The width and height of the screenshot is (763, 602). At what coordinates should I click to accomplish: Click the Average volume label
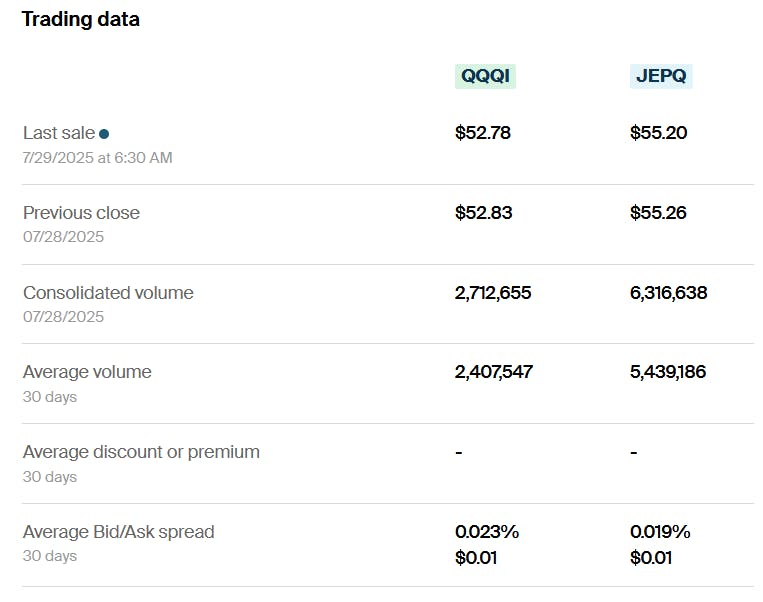pyautogui.click(x=87, y=372)
